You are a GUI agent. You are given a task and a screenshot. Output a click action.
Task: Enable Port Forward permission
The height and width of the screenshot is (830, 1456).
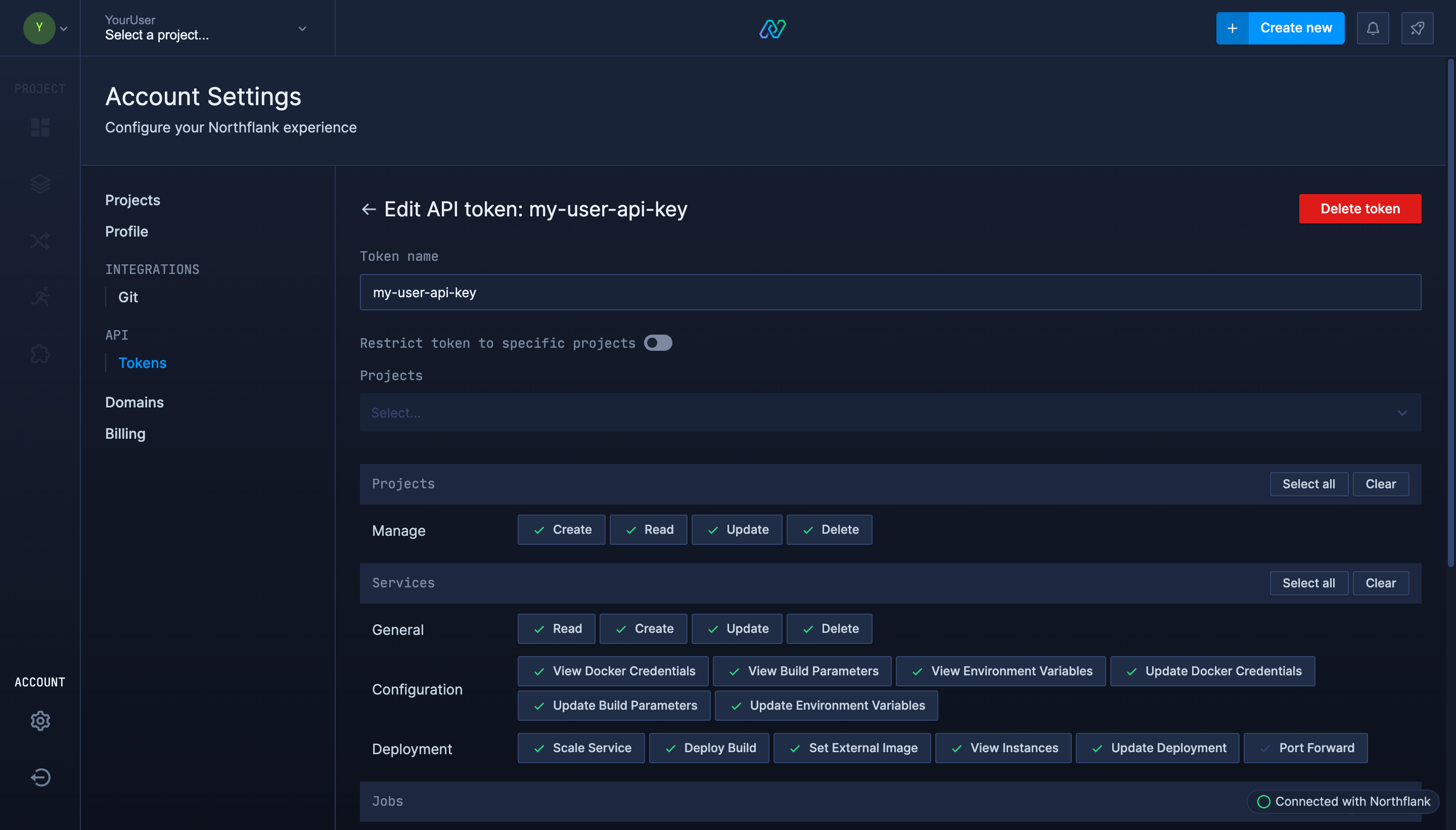(x=1305, y=748)
